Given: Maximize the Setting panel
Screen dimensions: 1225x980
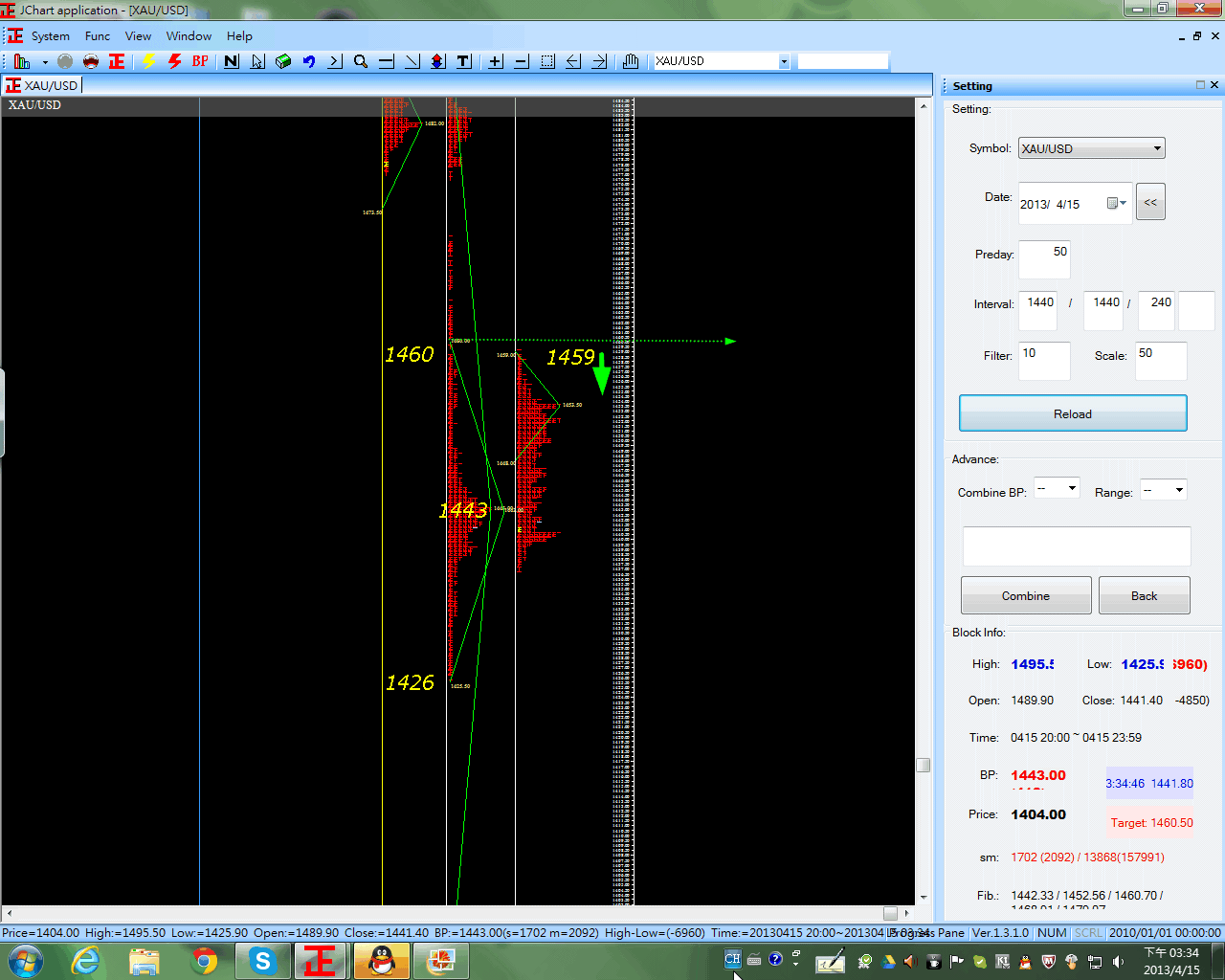Looking at the screenshot, I should pyautogui.click(x=1200, y=85).
